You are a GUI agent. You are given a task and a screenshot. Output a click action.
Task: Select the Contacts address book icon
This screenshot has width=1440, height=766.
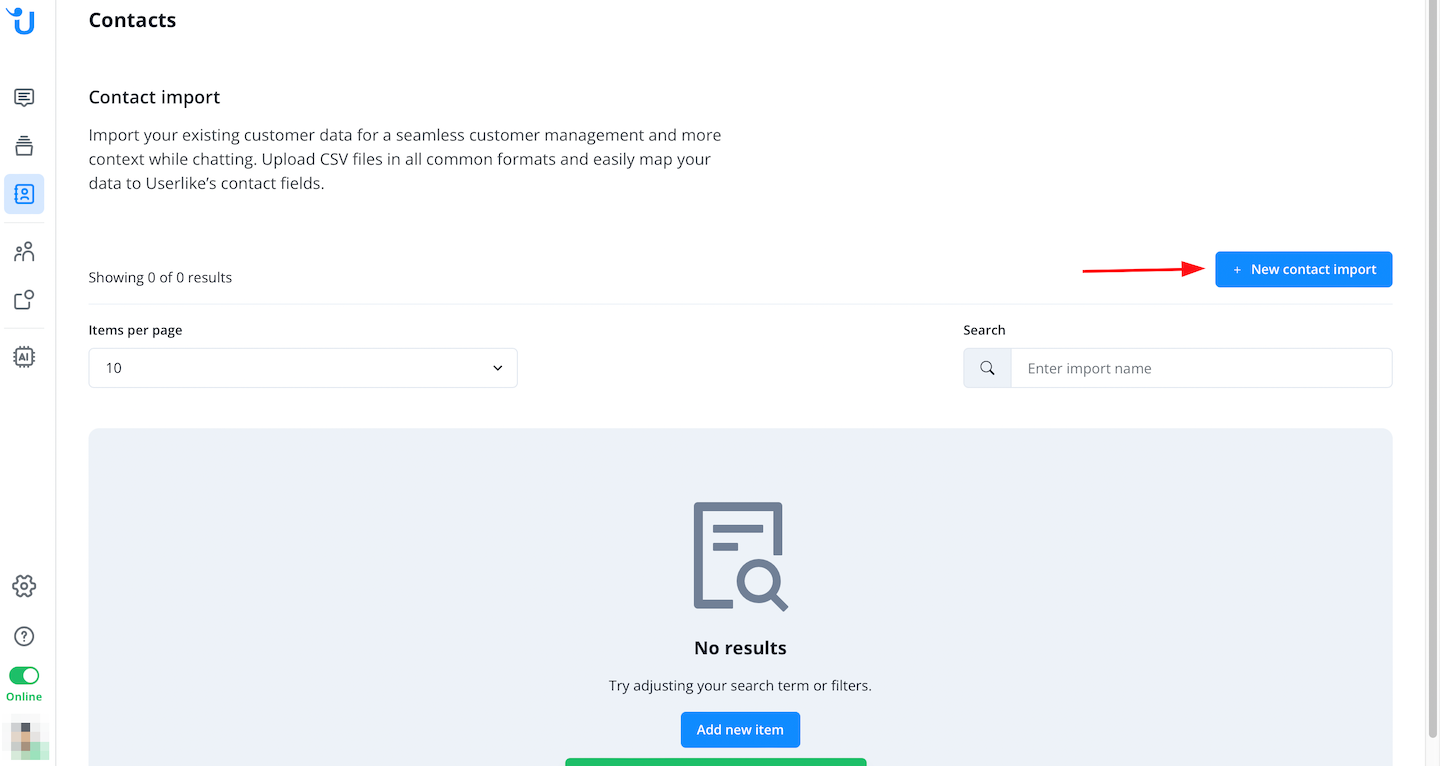click(x=24, y=194)
